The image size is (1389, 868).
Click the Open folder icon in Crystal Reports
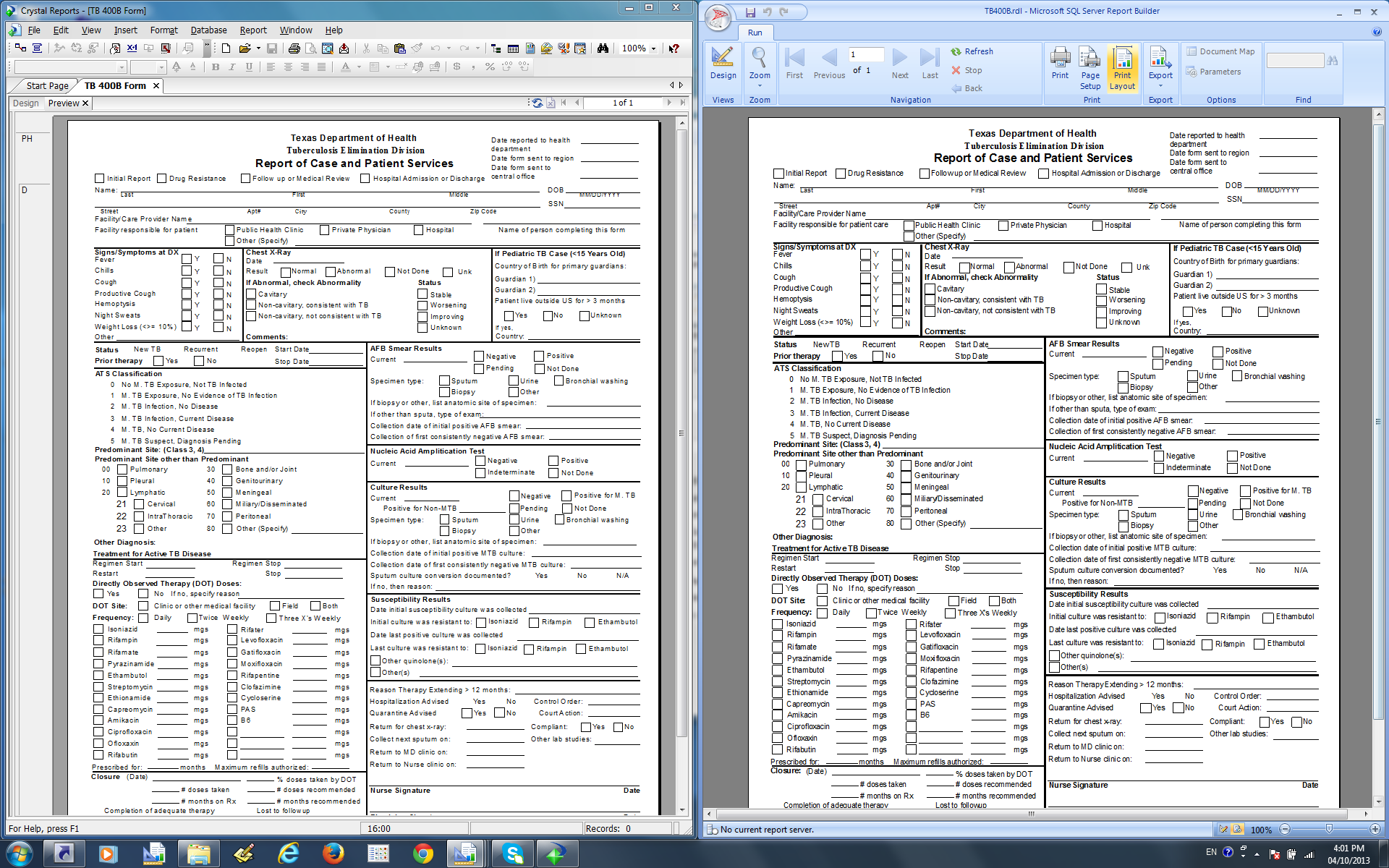coord(245,48)
